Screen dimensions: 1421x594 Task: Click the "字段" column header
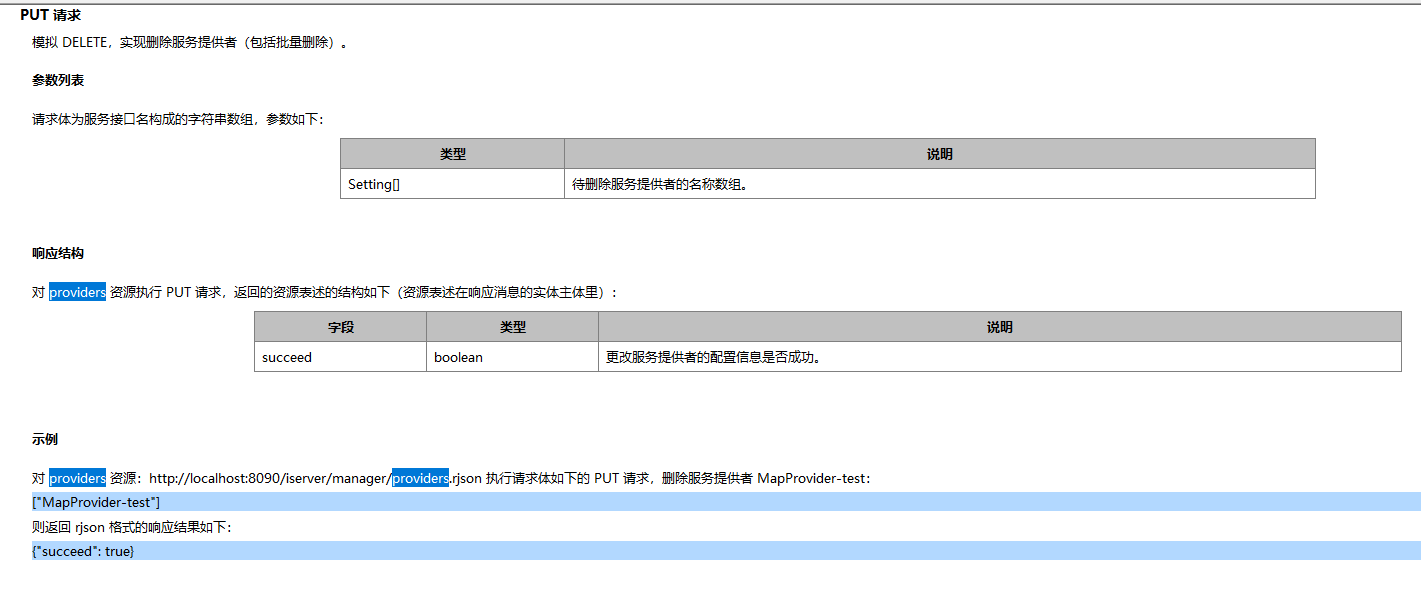[x=340, y=327]
